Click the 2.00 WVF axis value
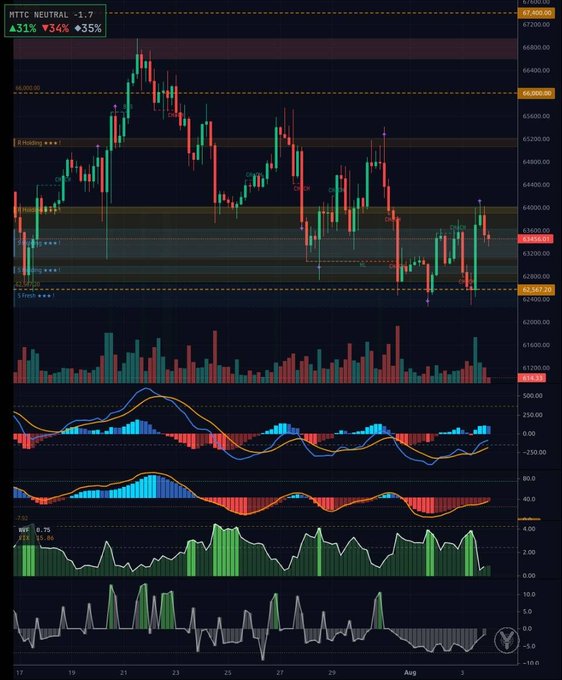The height and width of the screenshot is (680, 562). coord(529,552)
